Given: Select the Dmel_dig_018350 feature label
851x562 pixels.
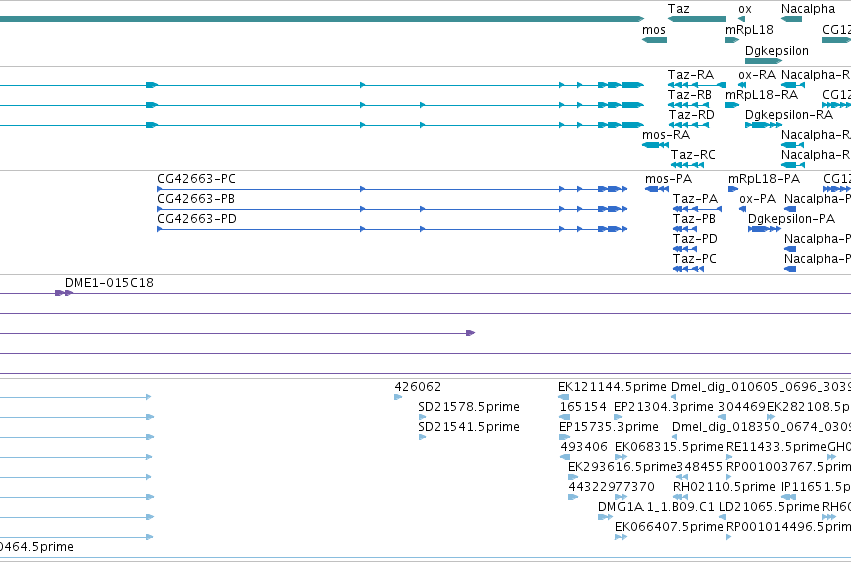Looking at the screenshot, I should [761, 427].
